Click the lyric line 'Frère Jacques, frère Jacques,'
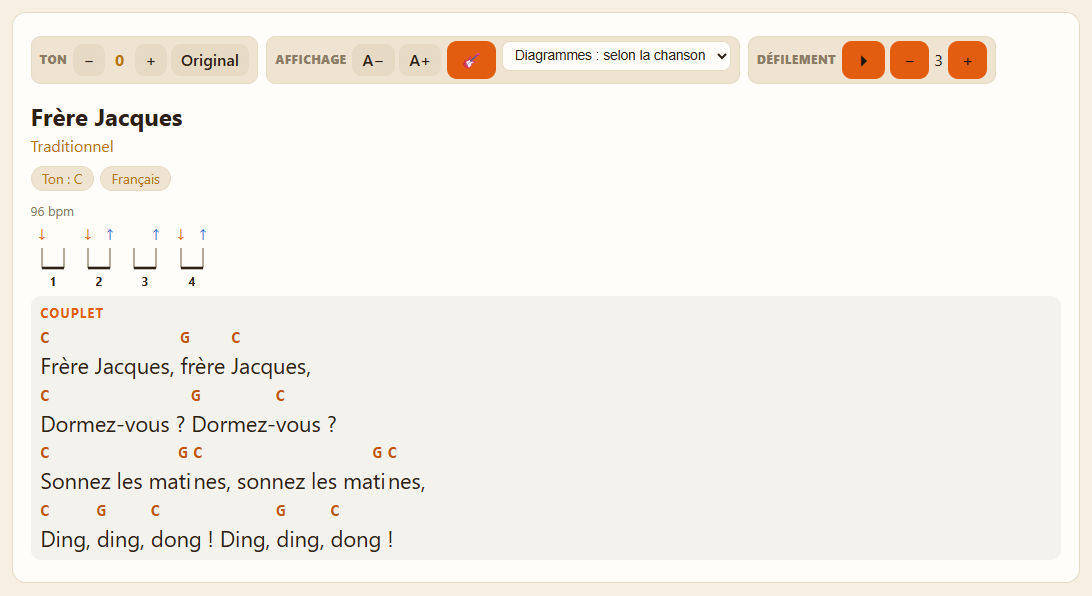 tap(176, 367)
